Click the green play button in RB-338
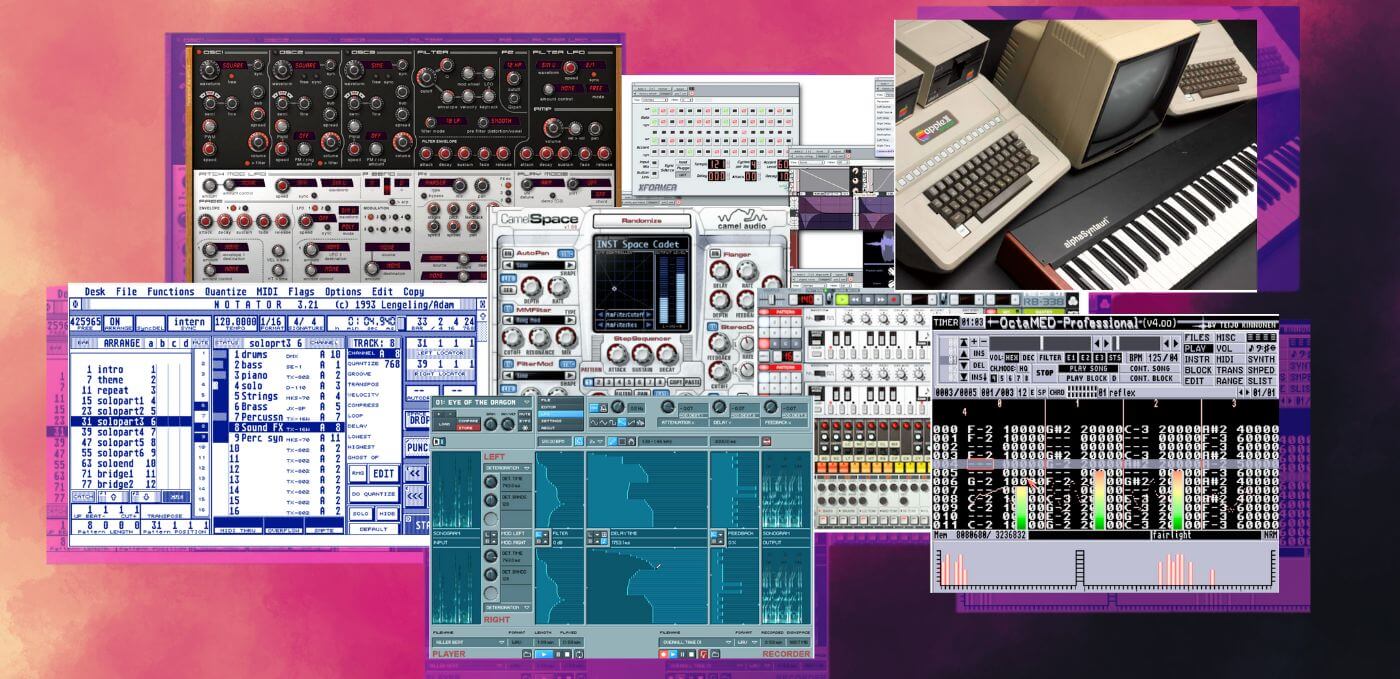This screenshot has width=1400, height=679. (842, 299)
